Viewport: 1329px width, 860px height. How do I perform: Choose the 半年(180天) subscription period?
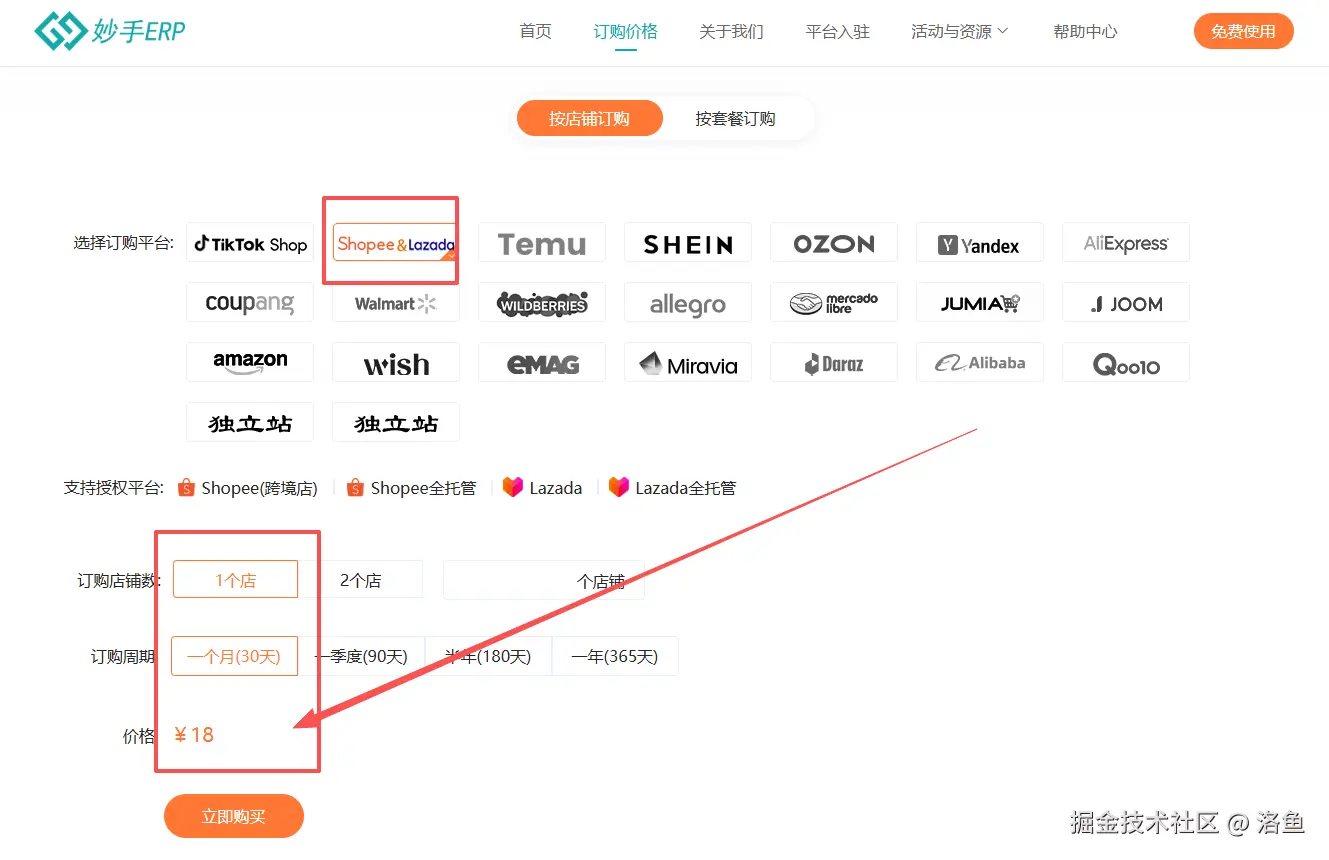point(488,657)
